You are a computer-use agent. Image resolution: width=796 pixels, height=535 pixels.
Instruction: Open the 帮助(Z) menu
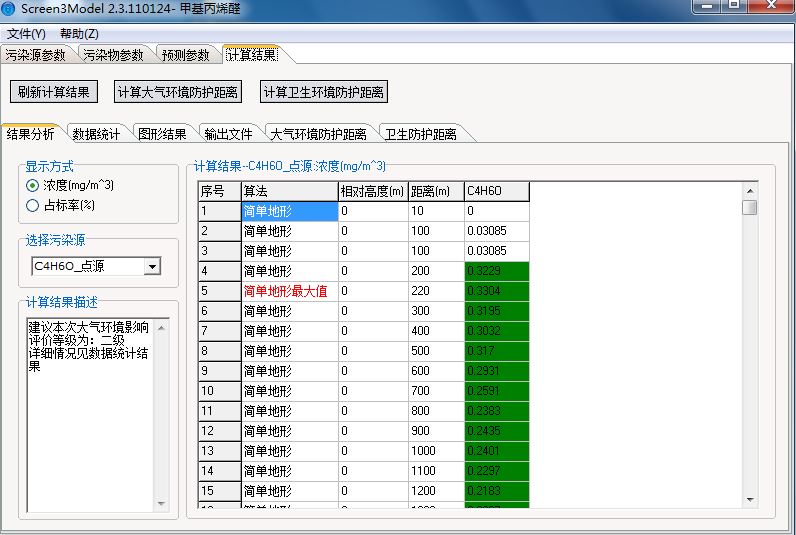(x=79, y=34)
